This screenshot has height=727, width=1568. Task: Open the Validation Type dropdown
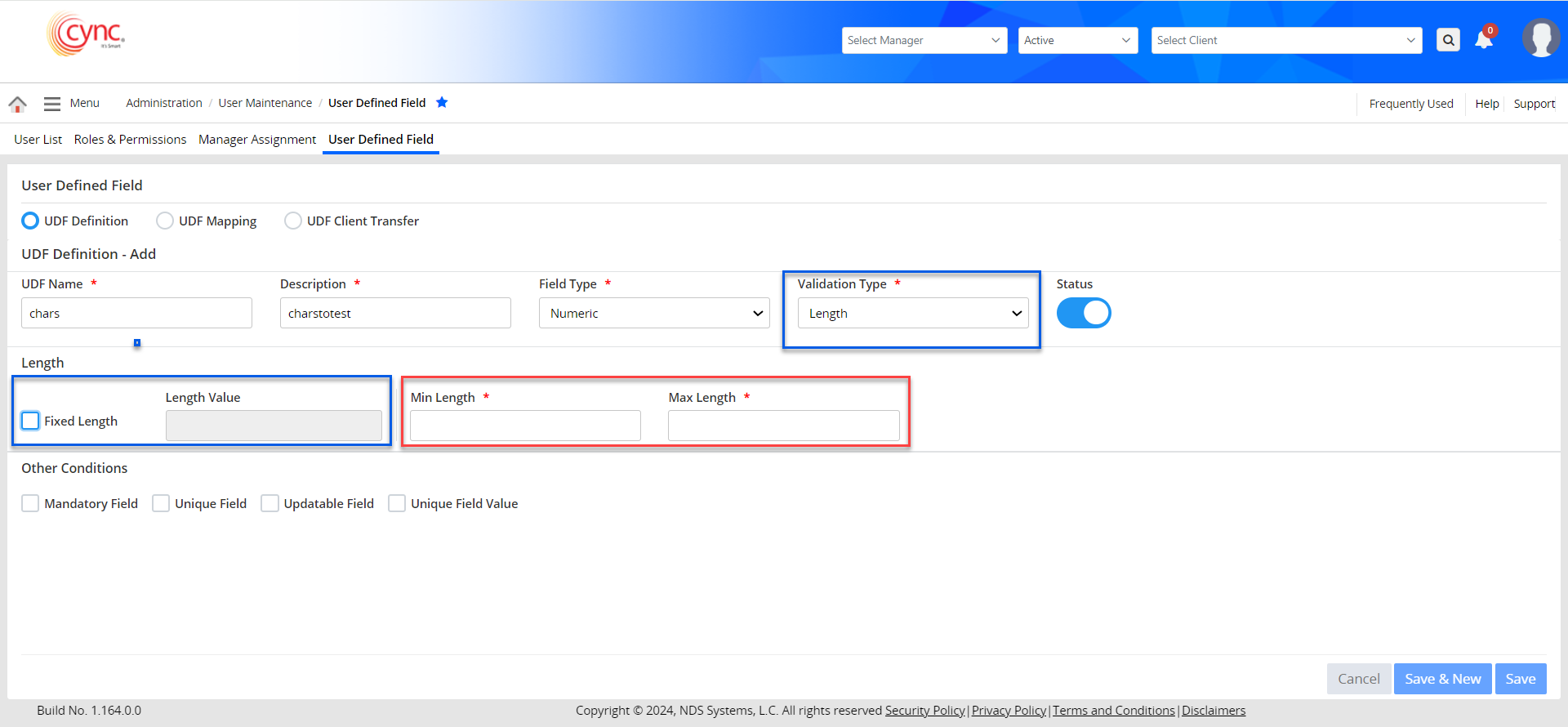pyautogui.click(x=912, y=313)
